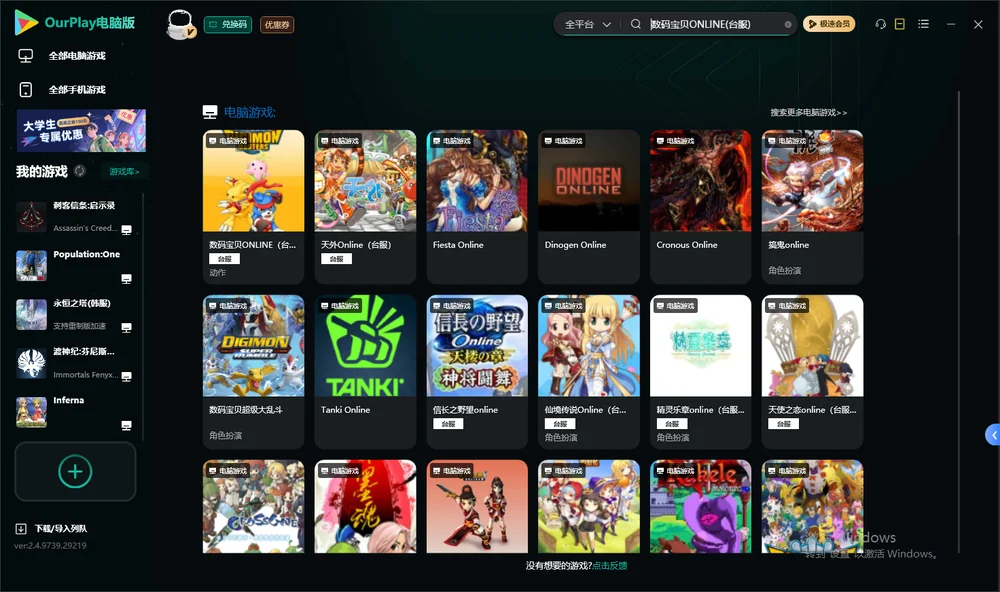
Task: Click the 电脑游戏 badge on Tanki Online card
Action: tap(340, 306)
